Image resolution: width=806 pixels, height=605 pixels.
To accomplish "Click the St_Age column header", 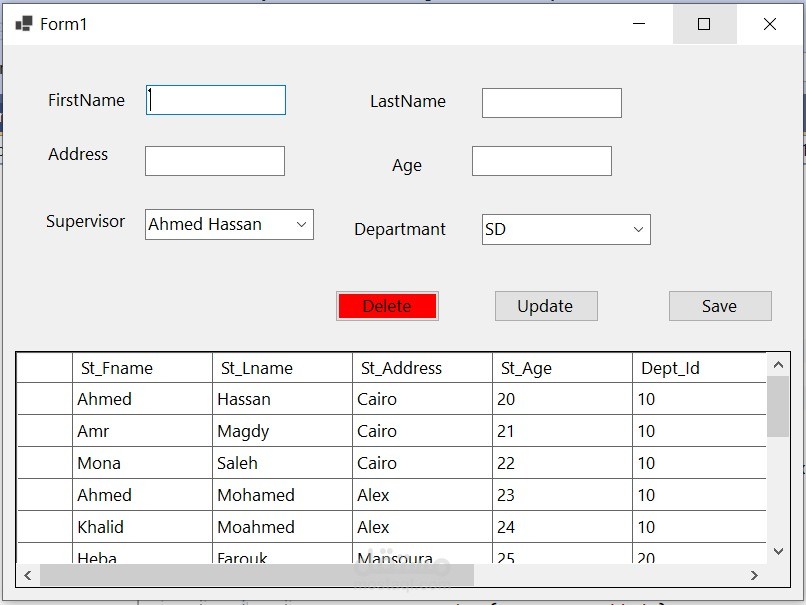I will coord(562,368).
